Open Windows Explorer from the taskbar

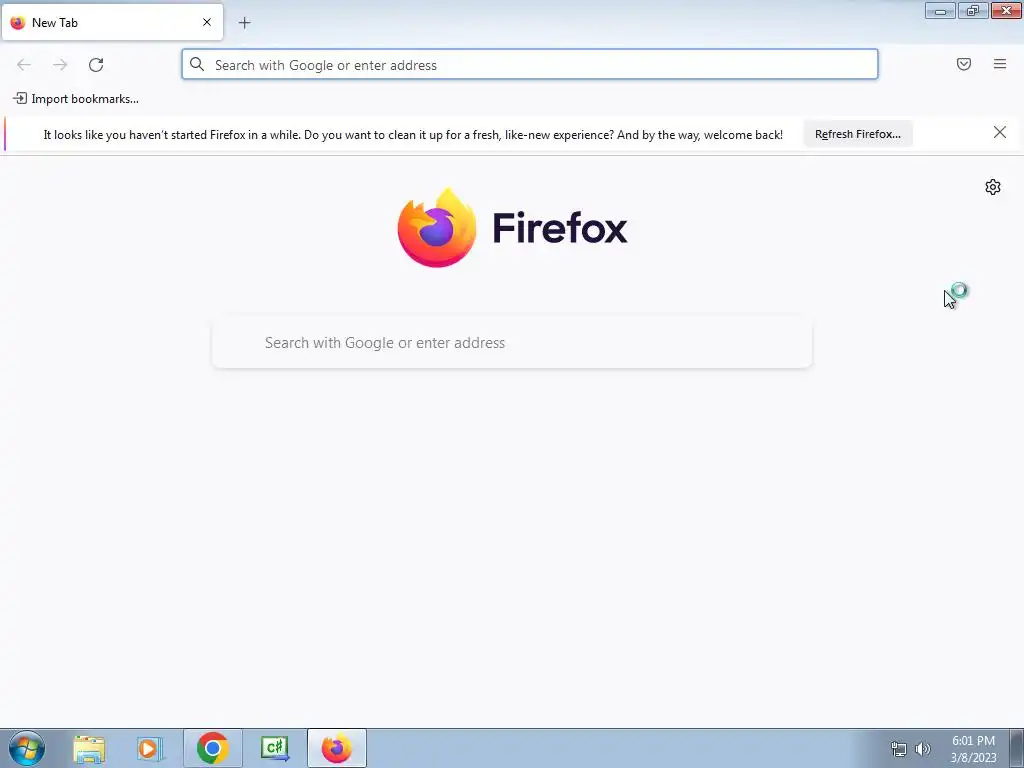pyautogui.click(x=89, y=748)
